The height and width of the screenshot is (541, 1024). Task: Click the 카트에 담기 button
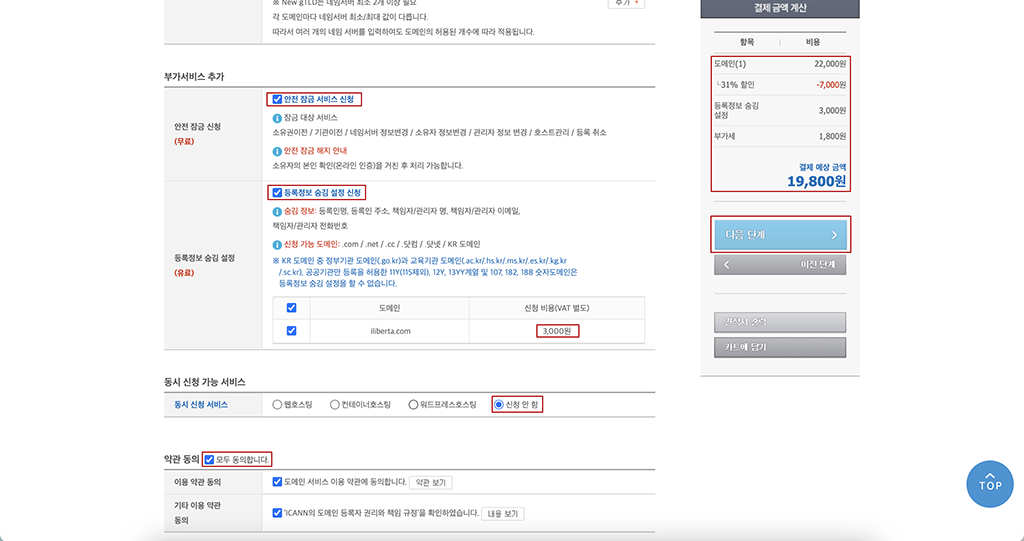[780, 348]
